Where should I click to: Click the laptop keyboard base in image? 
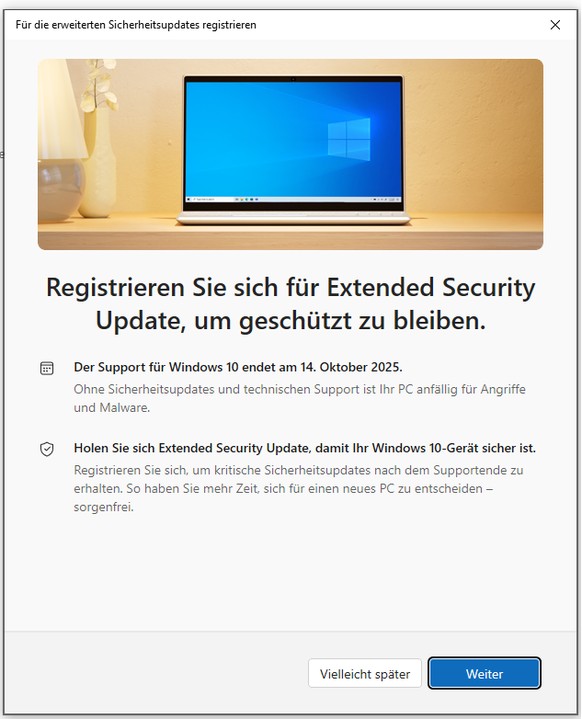pyautogui.click(x=294, y=218)
